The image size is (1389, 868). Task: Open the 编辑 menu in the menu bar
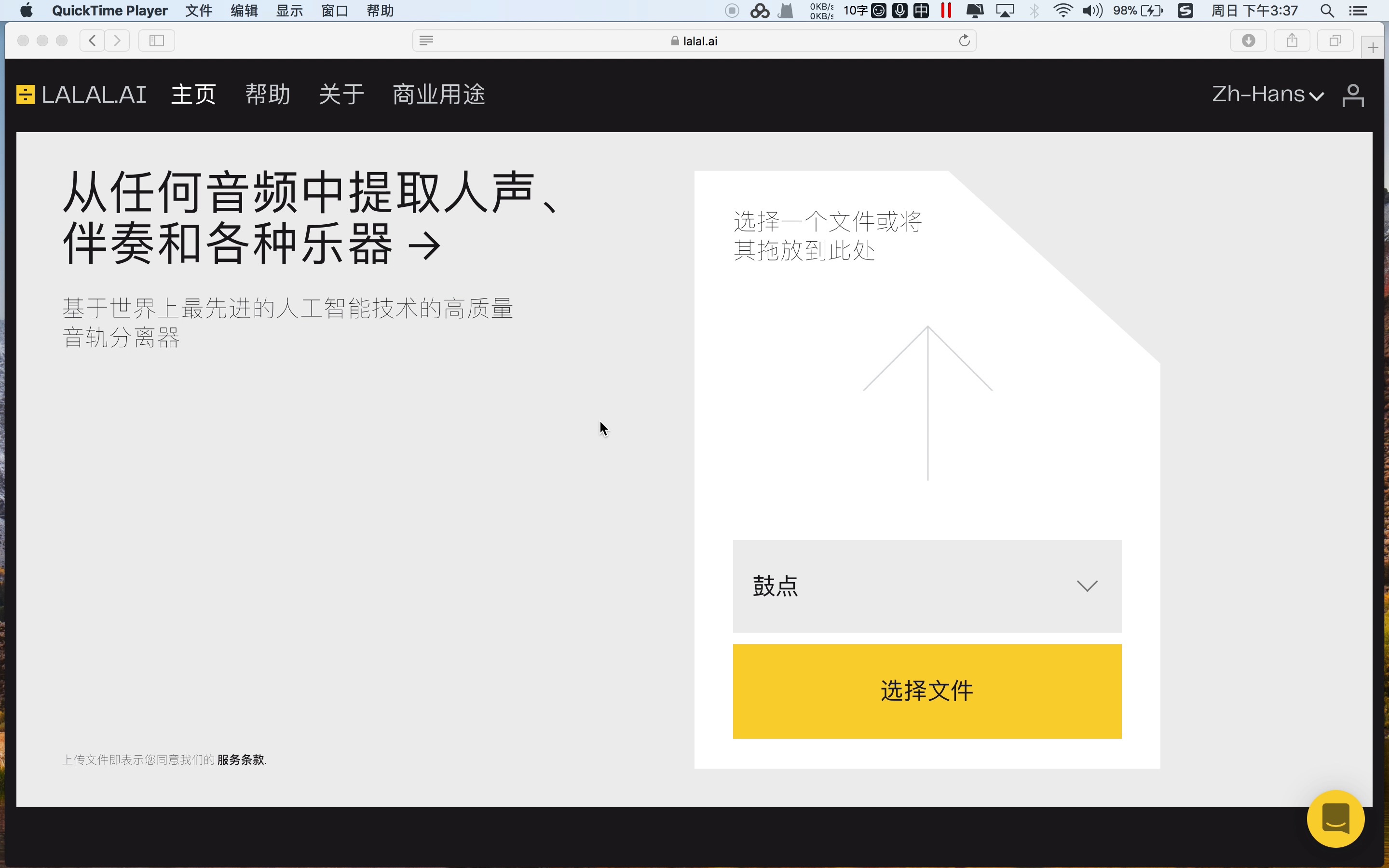coord(244,10)
